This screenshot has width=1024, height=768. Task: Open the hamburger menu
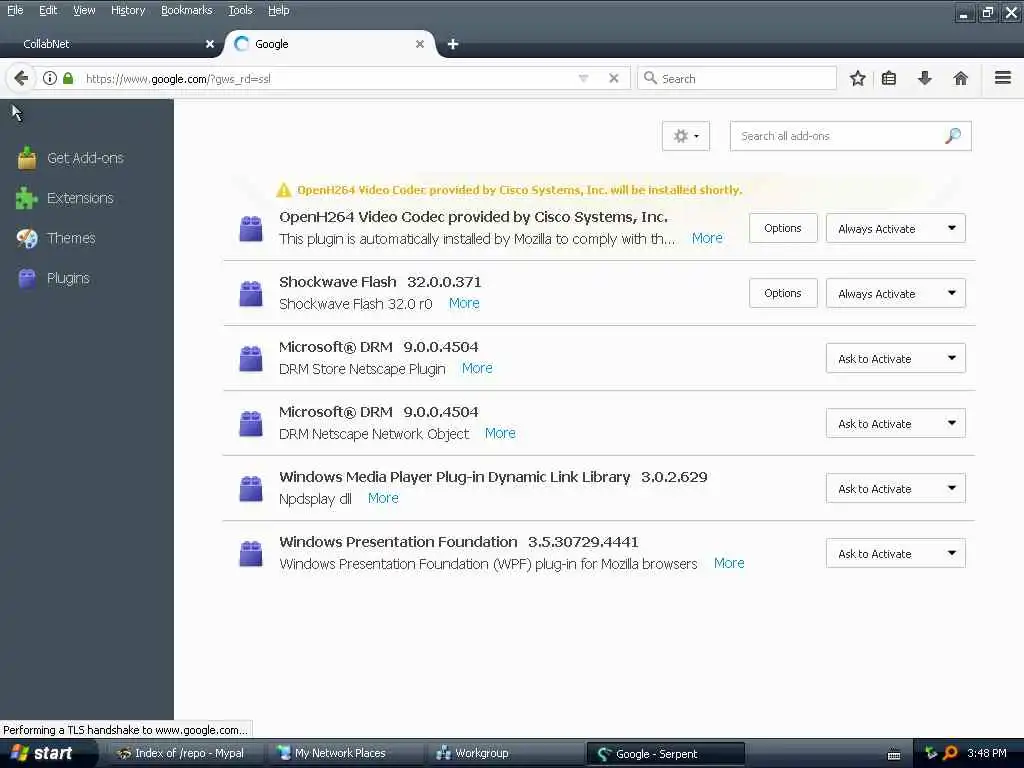click(1003, 78)
